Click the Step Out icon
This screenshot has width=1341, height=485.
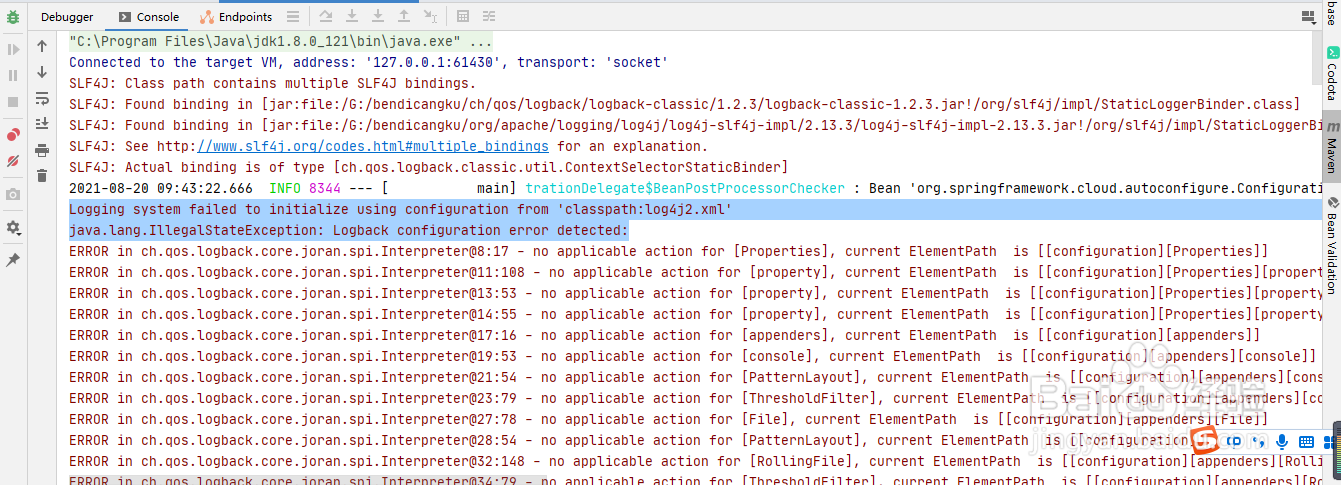(404, 17)
